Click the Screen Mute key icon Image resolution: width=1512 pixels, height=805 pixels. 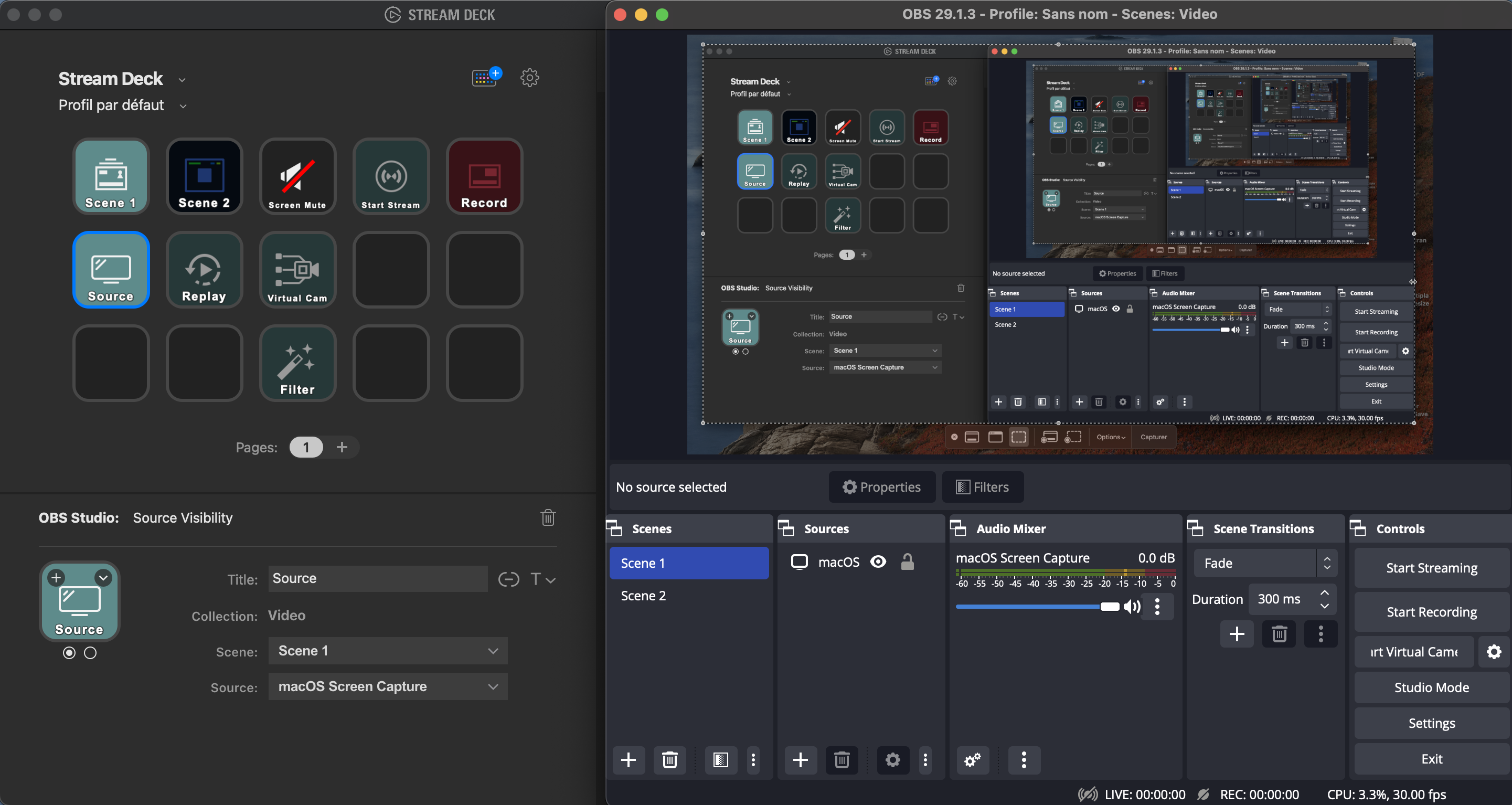(297, 176)
